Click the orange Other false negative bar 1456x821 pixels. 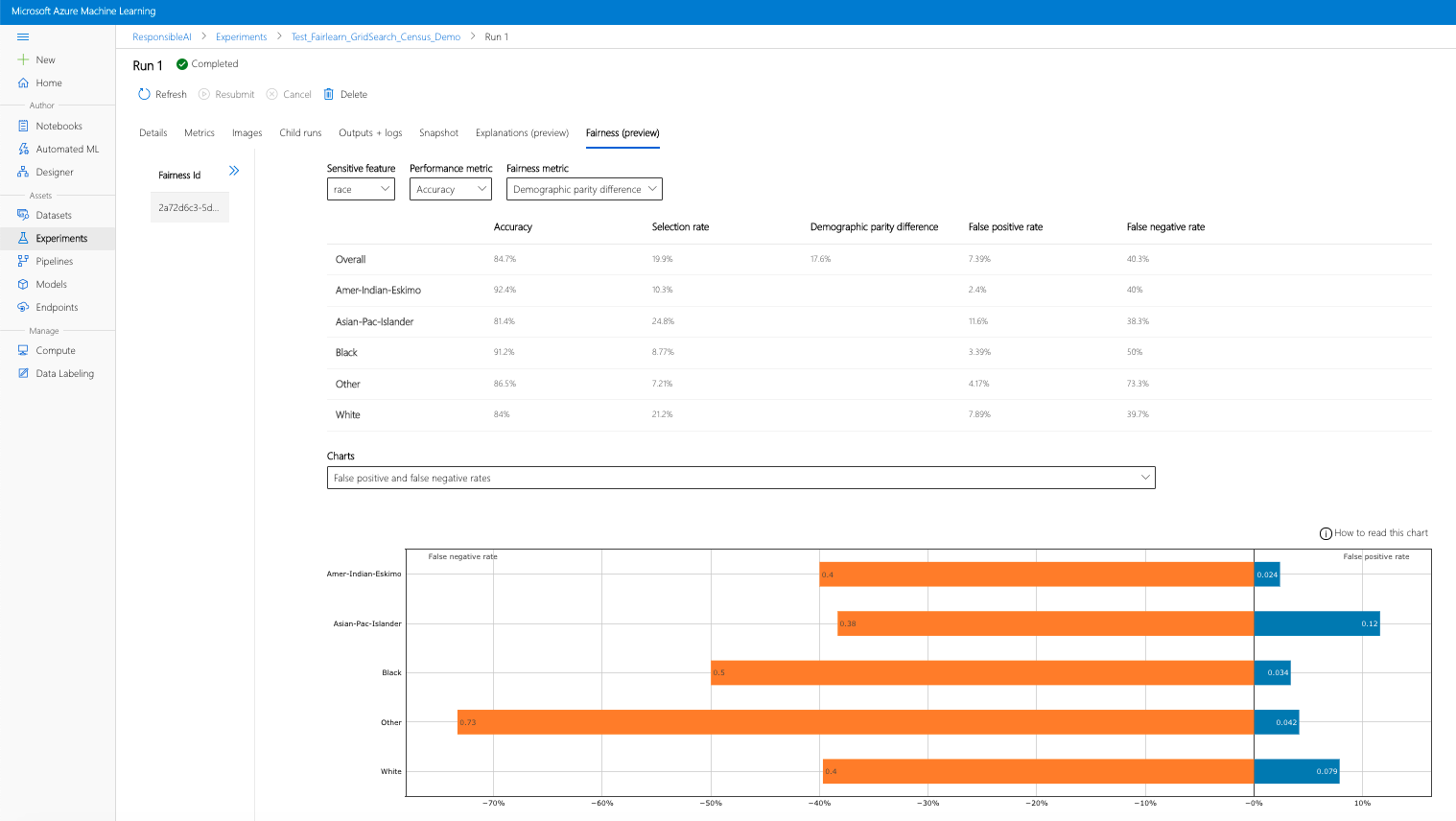tap(855, 722)
